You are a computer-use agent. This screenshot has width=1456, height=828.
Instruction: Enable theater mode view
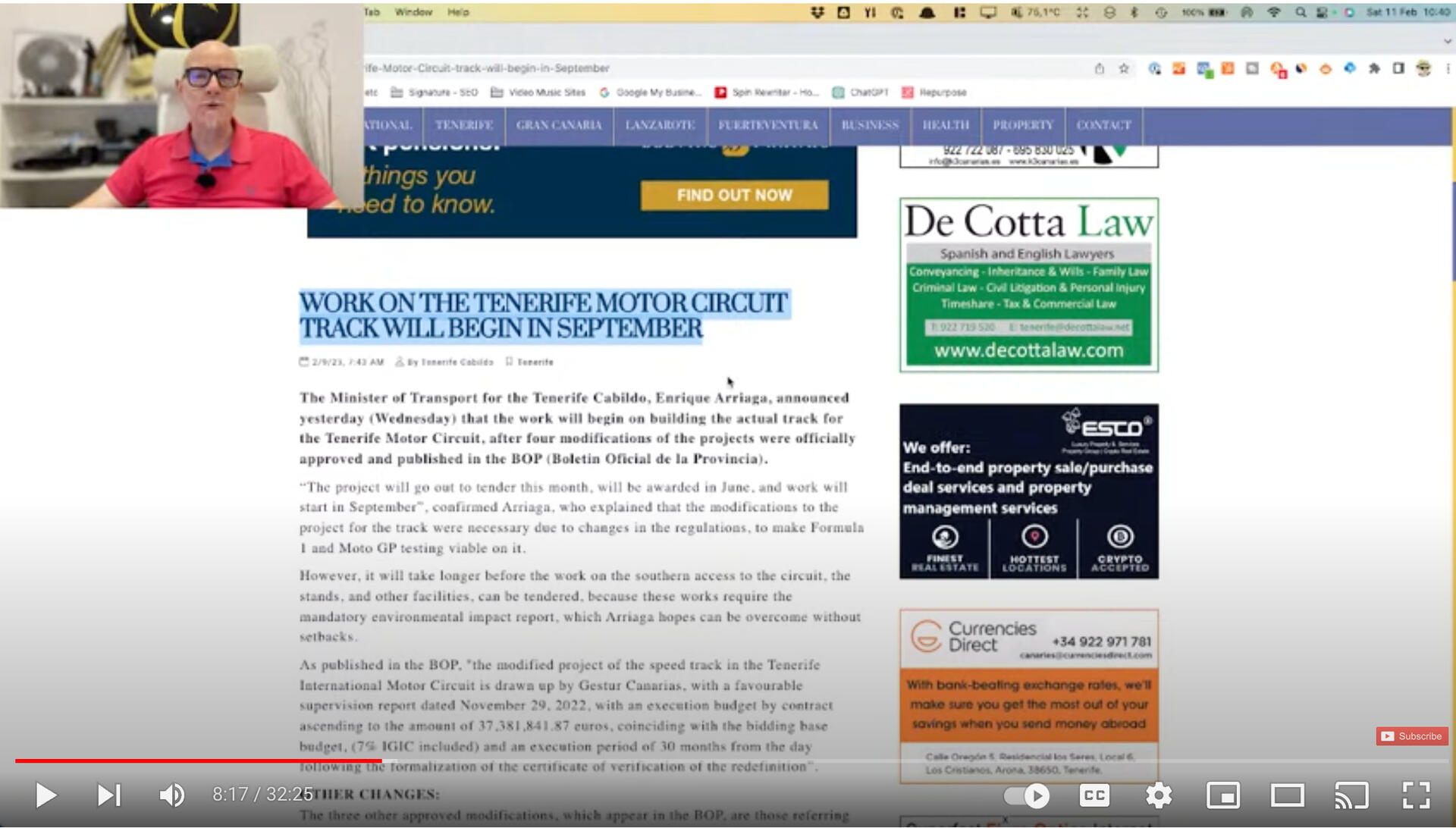[x=1287, y=795]
